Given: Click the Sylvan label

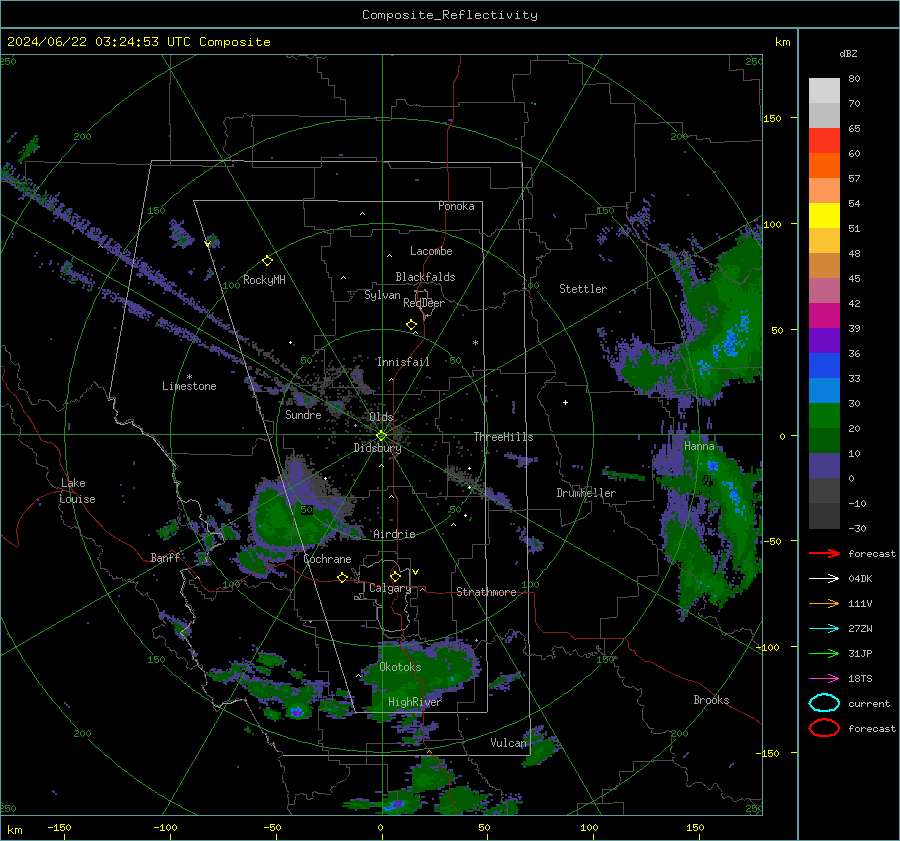Looking at the screenshot, I should click(x=382, y=295).
